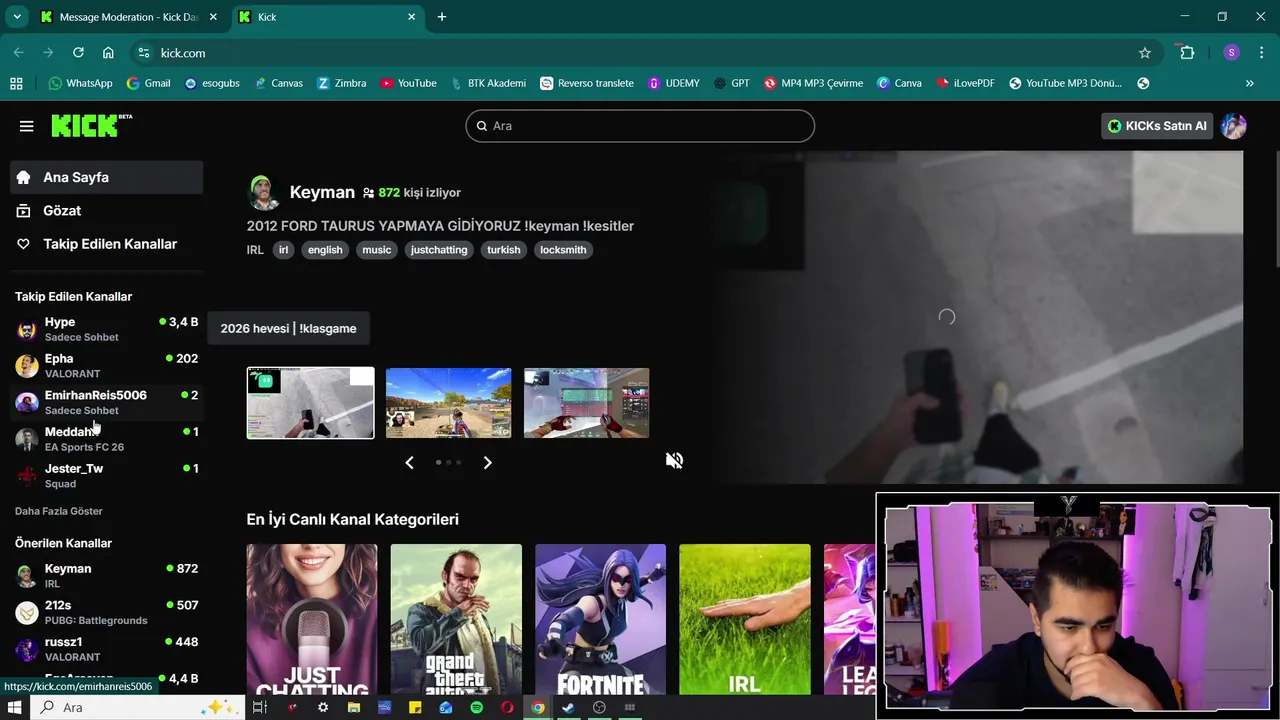View site information for kick.com

(x=144, y=53)
